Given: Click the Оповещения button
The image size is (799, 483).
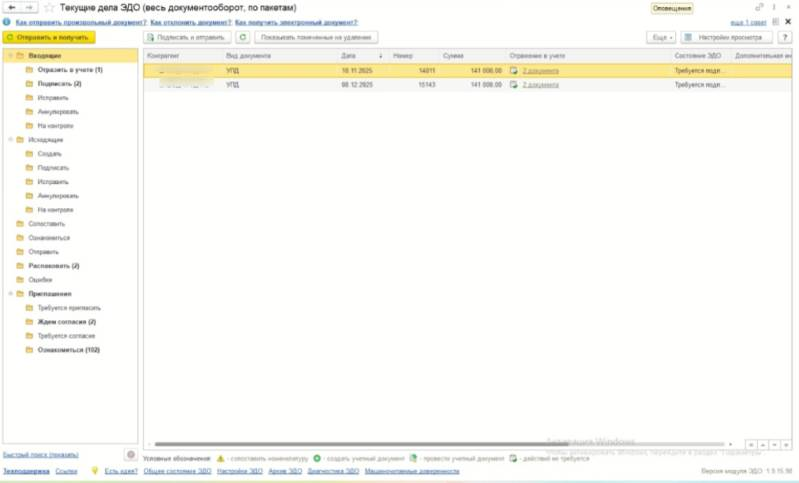Looking at the screenshot, I should pyautogui.click(x=672, y=8).
